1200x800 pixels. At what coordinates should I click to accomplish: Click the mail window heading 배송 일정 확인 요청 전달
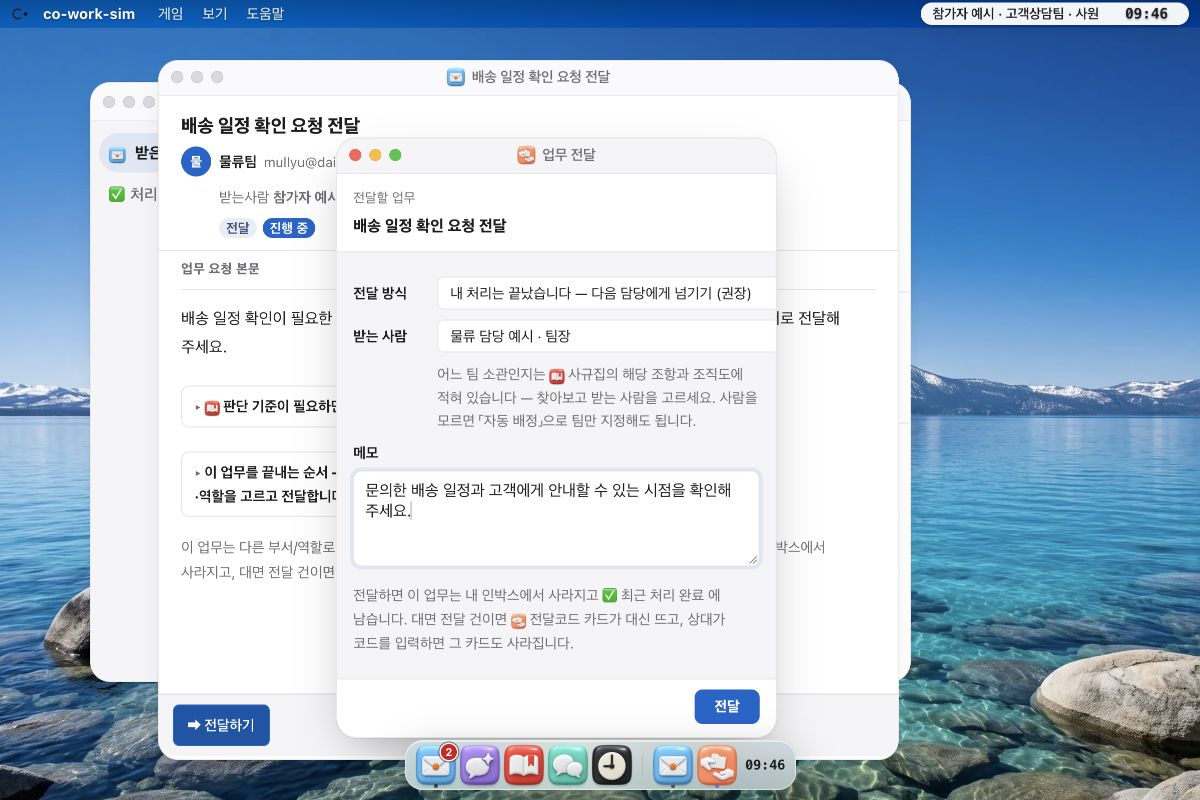pyautogui.click(x=270, y=125)
